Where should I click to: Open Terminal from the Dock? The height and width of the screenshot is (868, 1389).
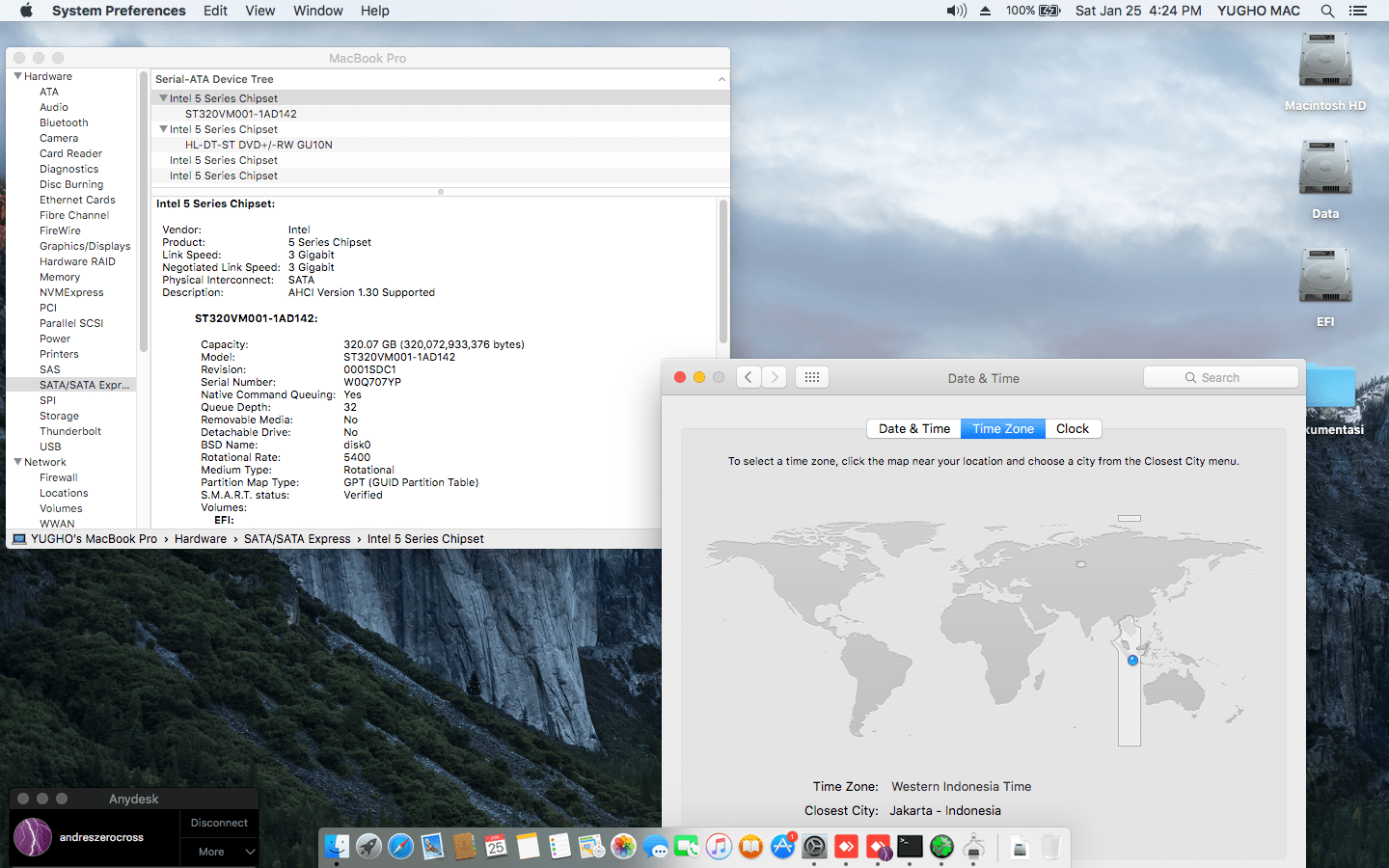pos(910,847)
